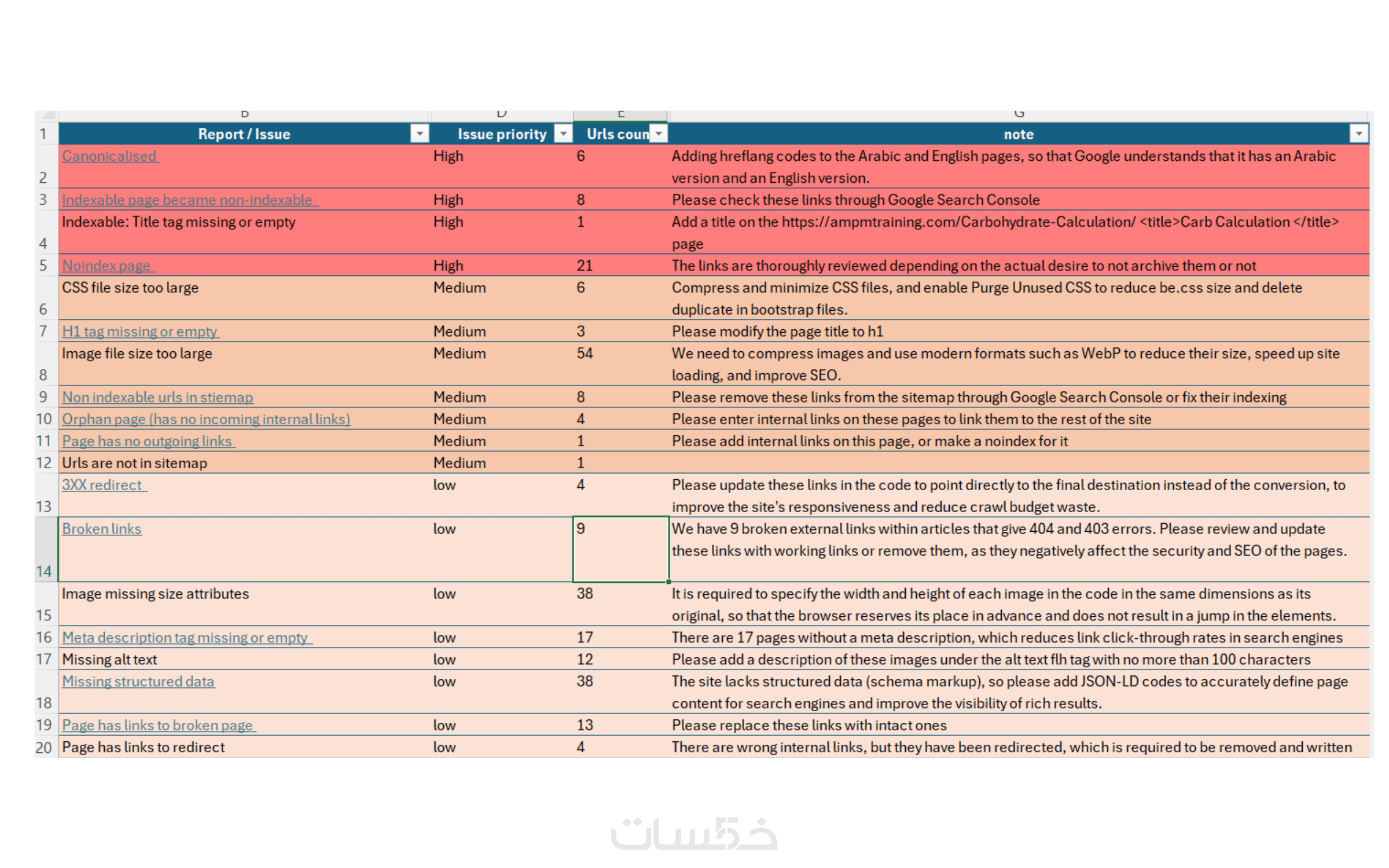The height and width of the screenshot is (868, 1389).
Task: Click Page has no outgoing links link
Action: [x=147, y=442]
